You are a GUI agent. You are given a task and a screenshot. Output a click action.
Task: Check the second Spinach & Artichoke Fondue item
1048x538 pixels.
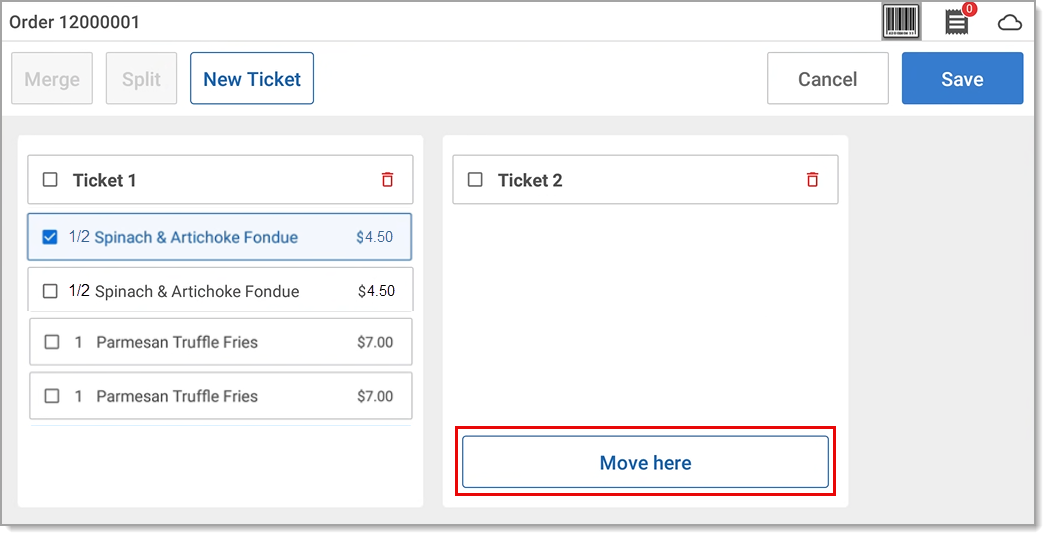50,292
